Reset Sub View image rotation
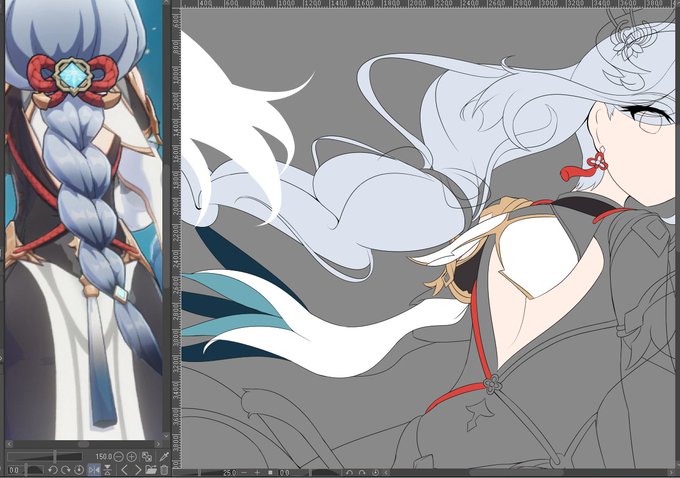The width and height of the screenshot is (680, 478). pyautogui.click(x=79, y=470)
